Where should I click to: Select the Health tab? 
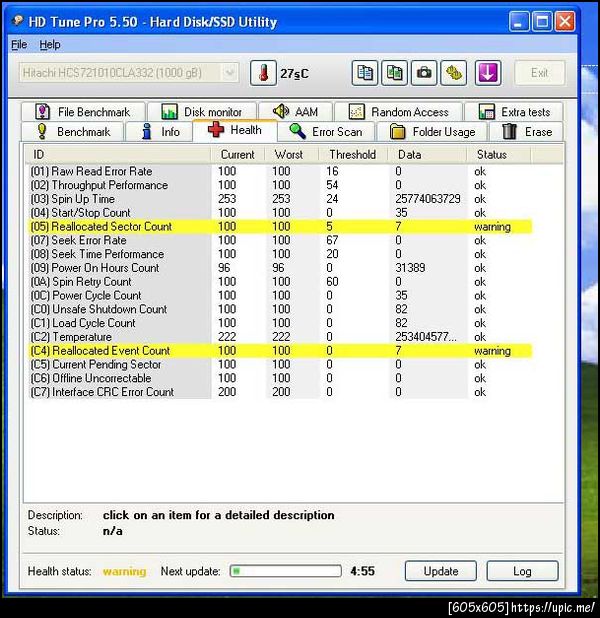point(235,130)
